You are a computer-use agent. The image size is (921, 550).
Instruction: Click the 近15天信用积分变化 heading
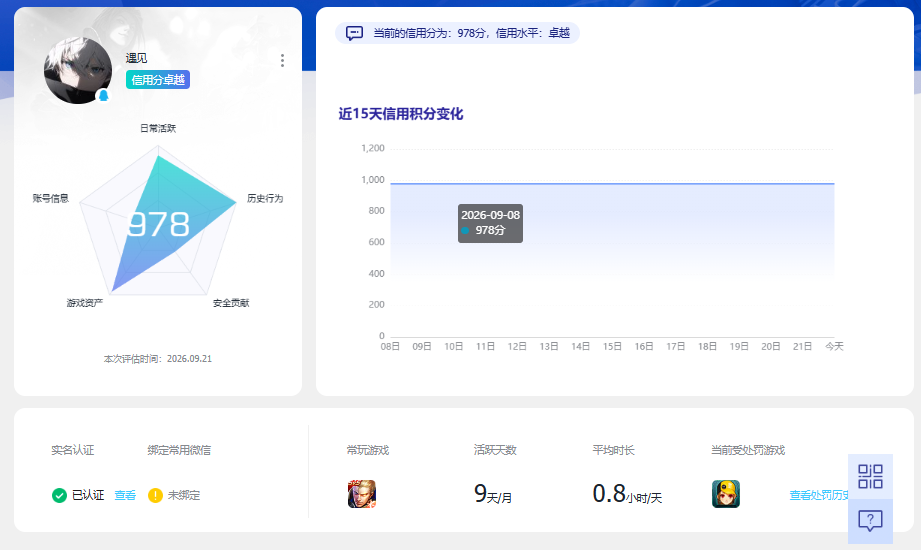401,114
